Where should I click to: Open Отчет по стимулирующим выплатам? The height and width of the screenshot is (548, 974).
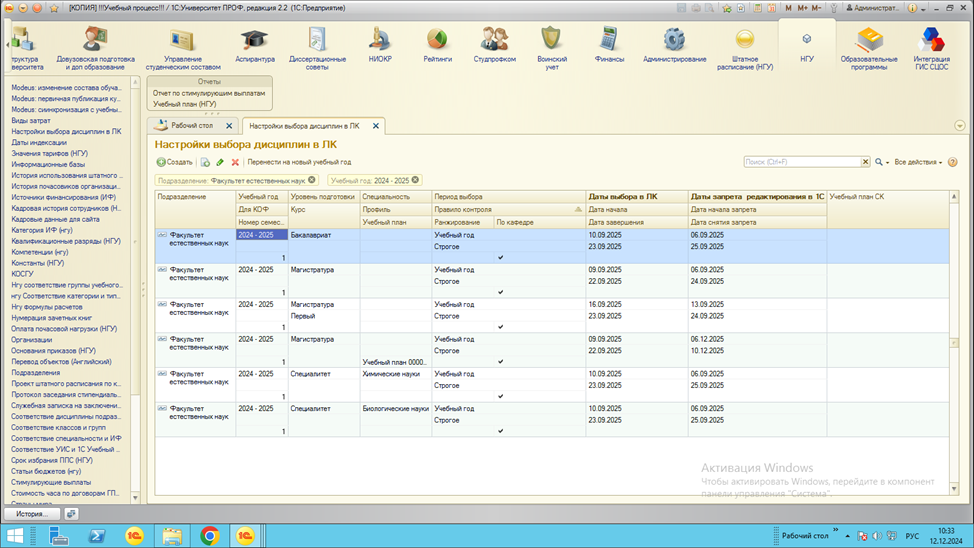point(209,93)
